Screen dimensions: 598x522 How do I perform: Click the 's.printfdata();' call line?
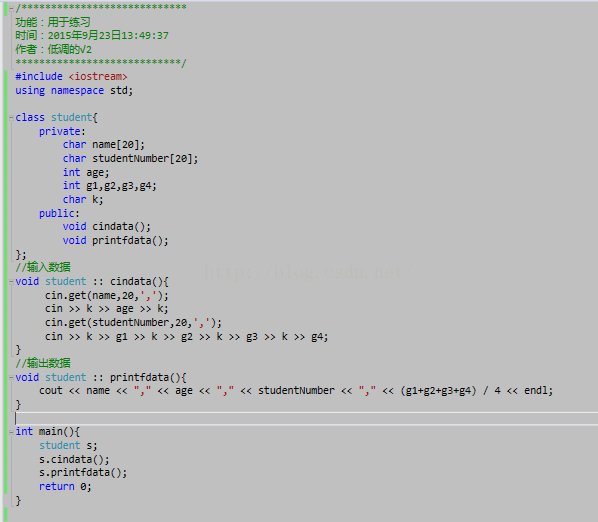pos(83,473)
